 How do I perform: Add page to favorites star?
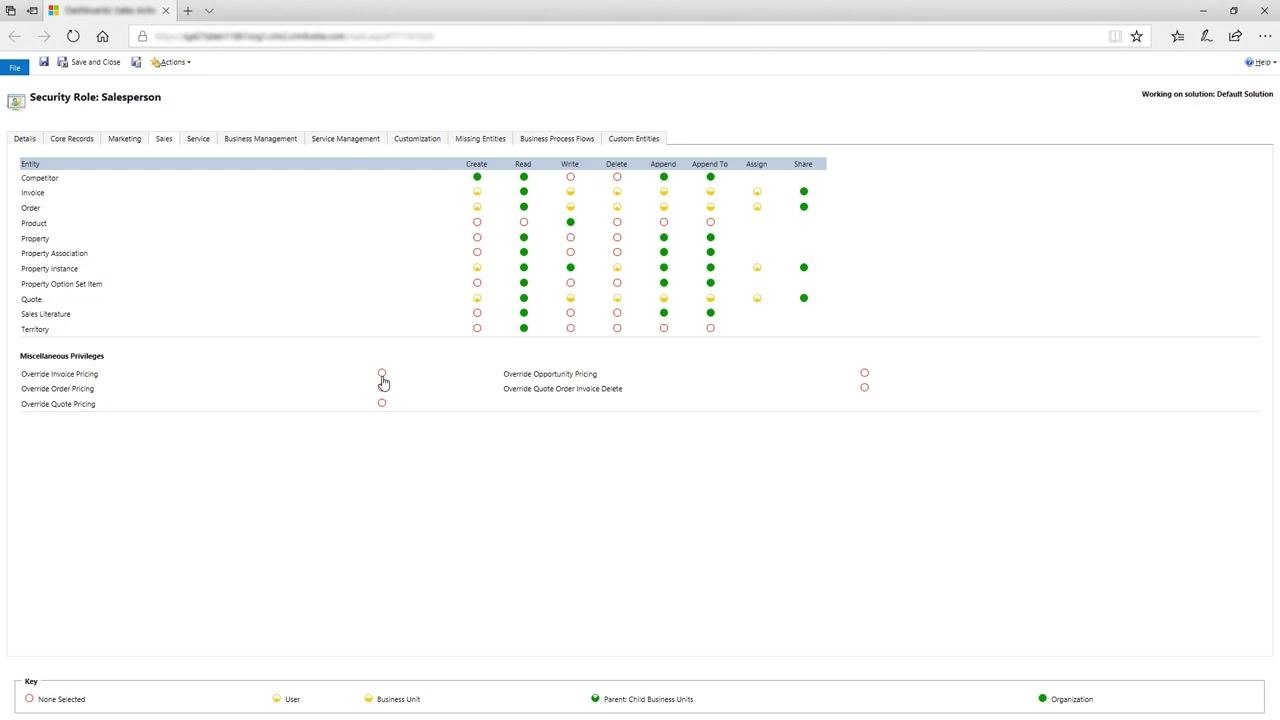pos(1136,36)
